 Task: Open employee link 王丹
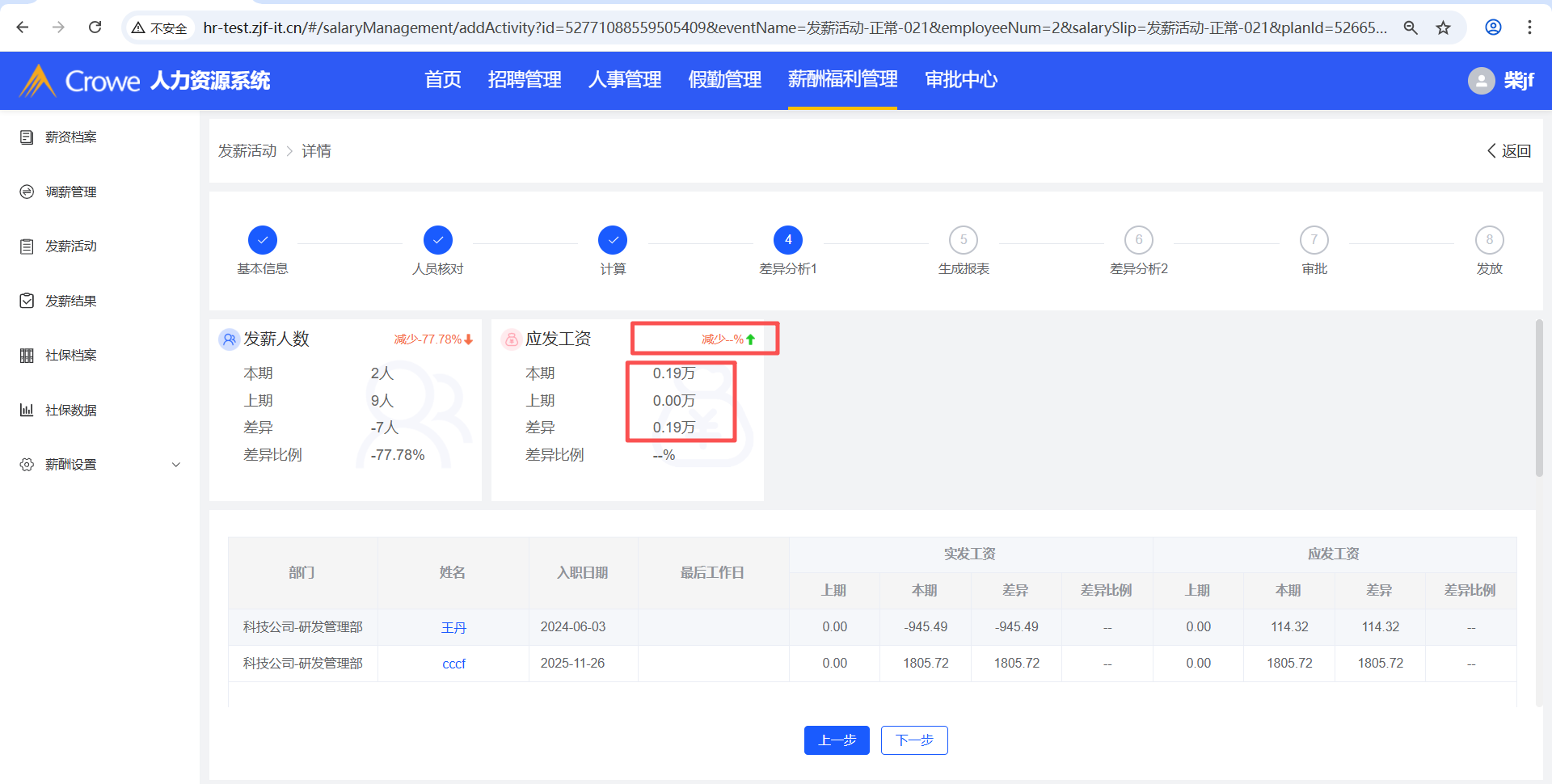tap(453, 627)
